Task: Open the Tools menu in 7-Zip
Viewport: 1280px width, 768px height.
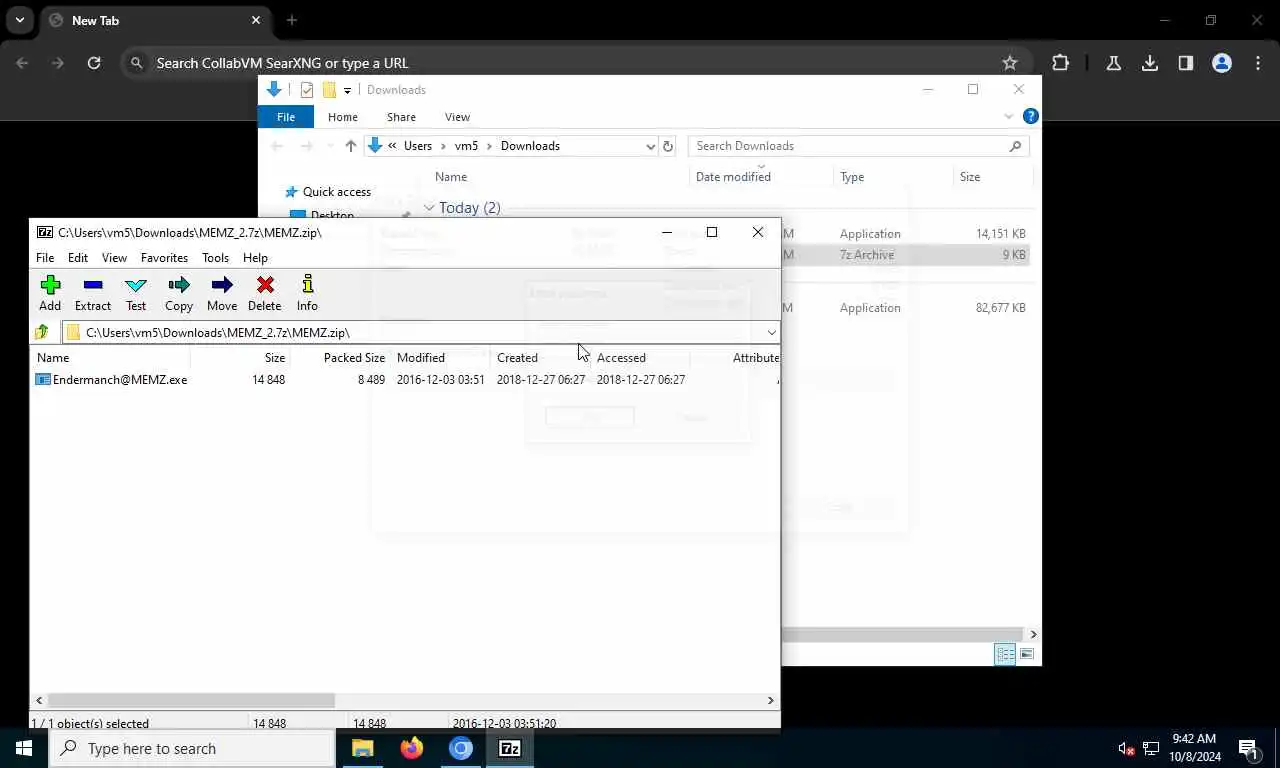Action: pos(215,258)
